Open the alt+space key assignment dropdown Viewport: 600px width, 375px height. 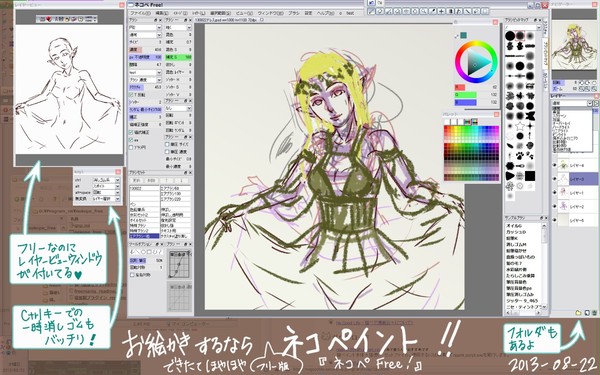click(x=106, y=192)
